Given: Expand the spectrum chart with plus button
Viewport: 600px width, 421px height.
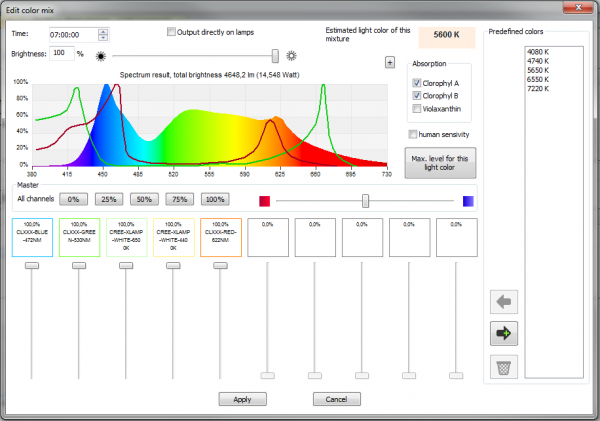Looking at the screenshot, I should pos(389,64).
